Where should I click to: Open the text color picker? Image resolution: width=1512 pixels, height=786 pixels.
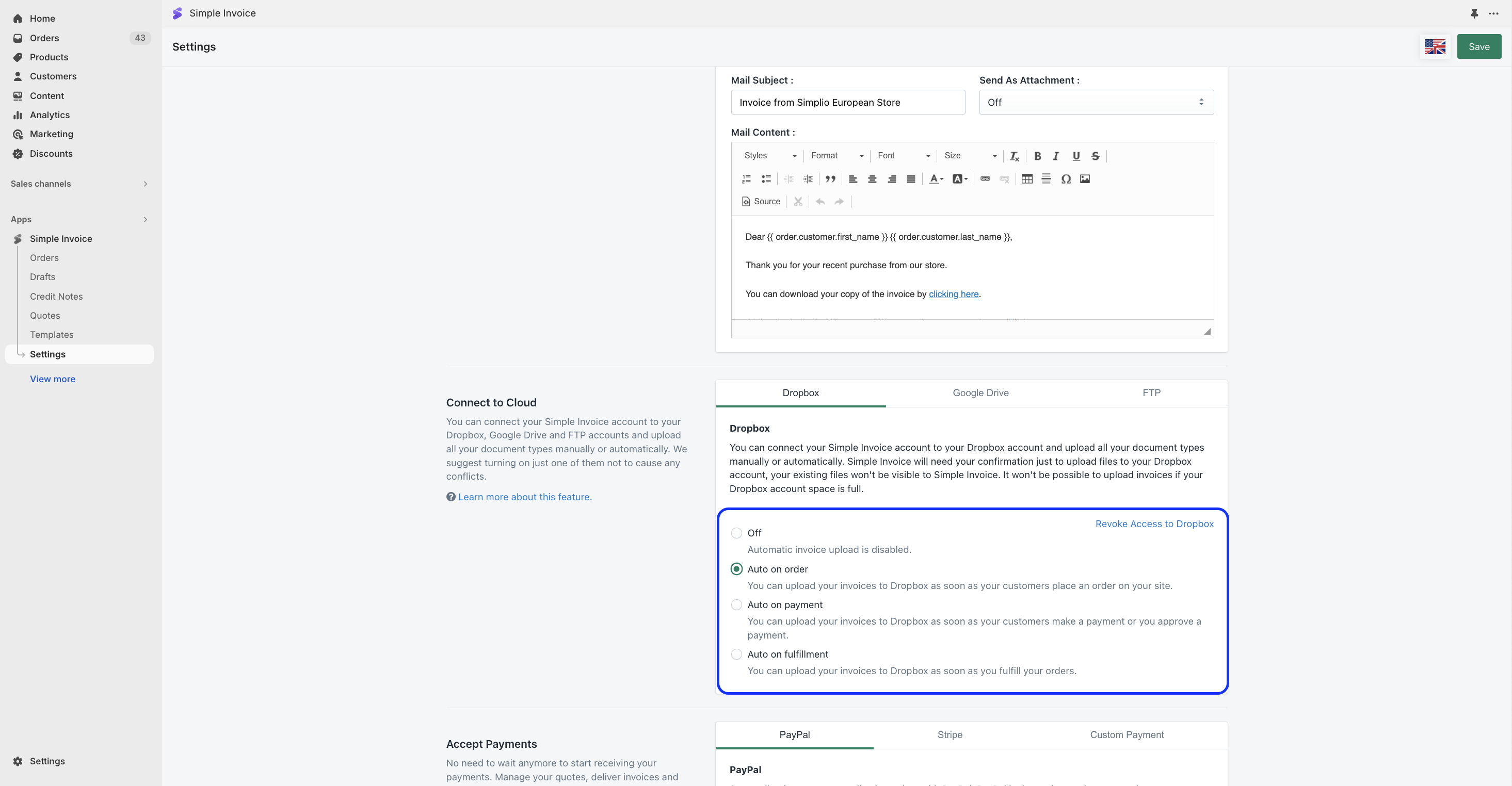[936, 179]
